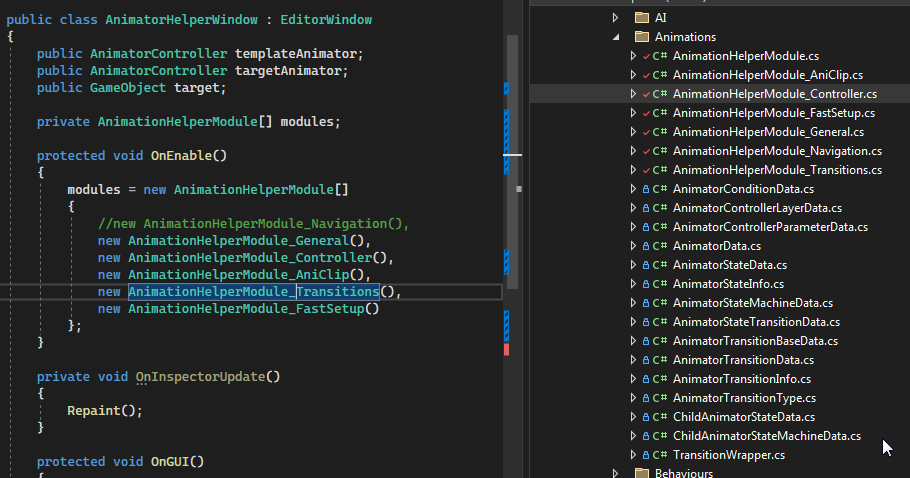Viewport: 910px width, 478px height.
Task: Expand the AnimatorTransitionInfo.cs file node
Action: click(633, 379)
